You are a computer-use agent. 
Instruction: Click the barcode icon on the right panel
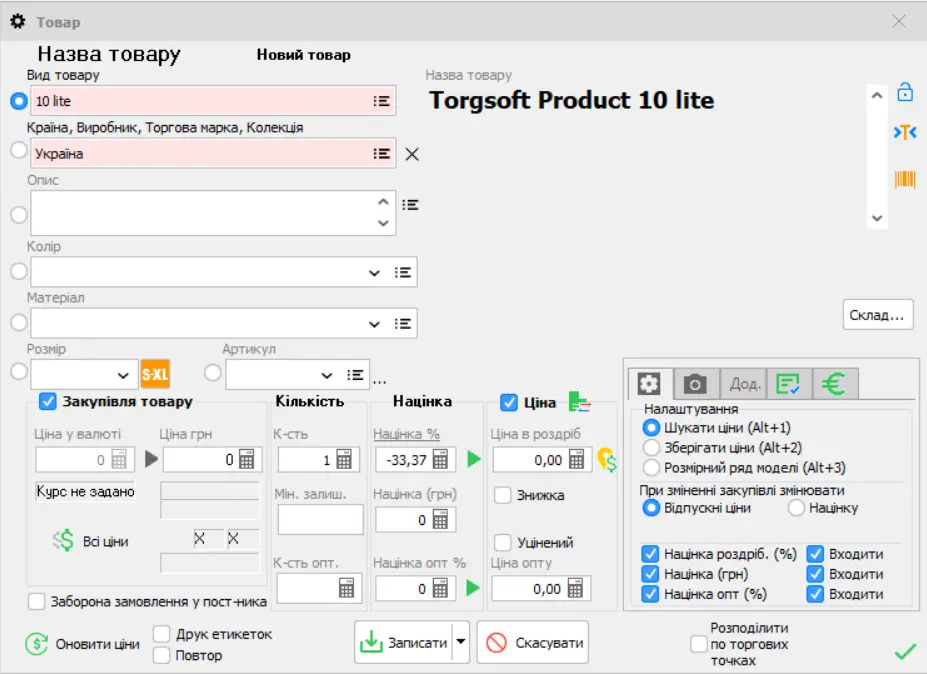click(904, 180)
